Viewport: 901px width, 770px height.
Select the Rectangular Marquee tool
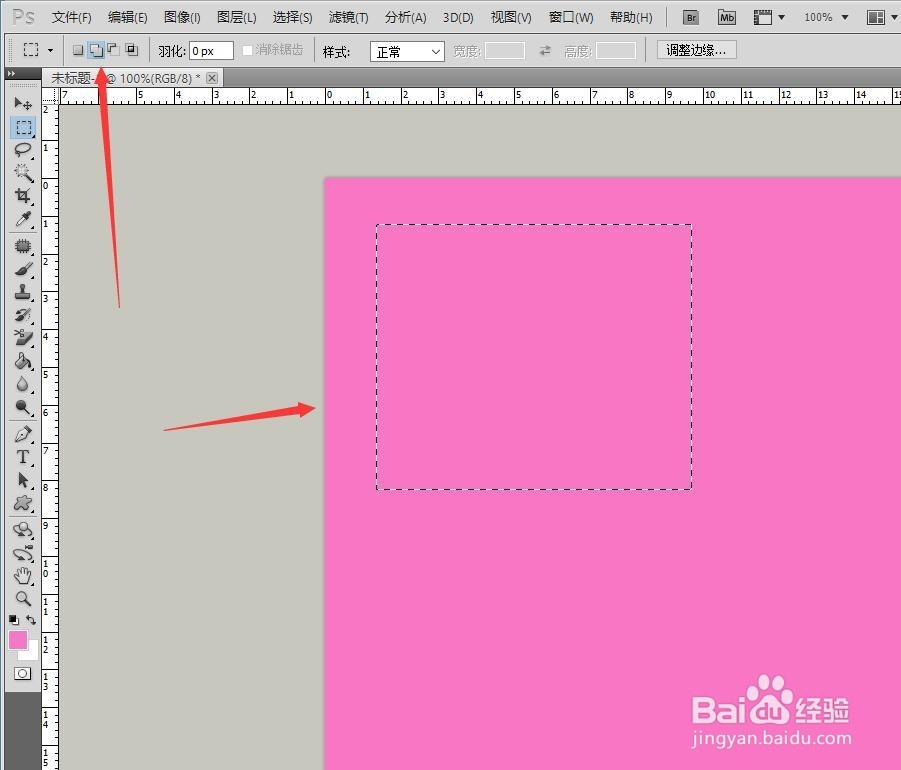click(x=23, y=127)
